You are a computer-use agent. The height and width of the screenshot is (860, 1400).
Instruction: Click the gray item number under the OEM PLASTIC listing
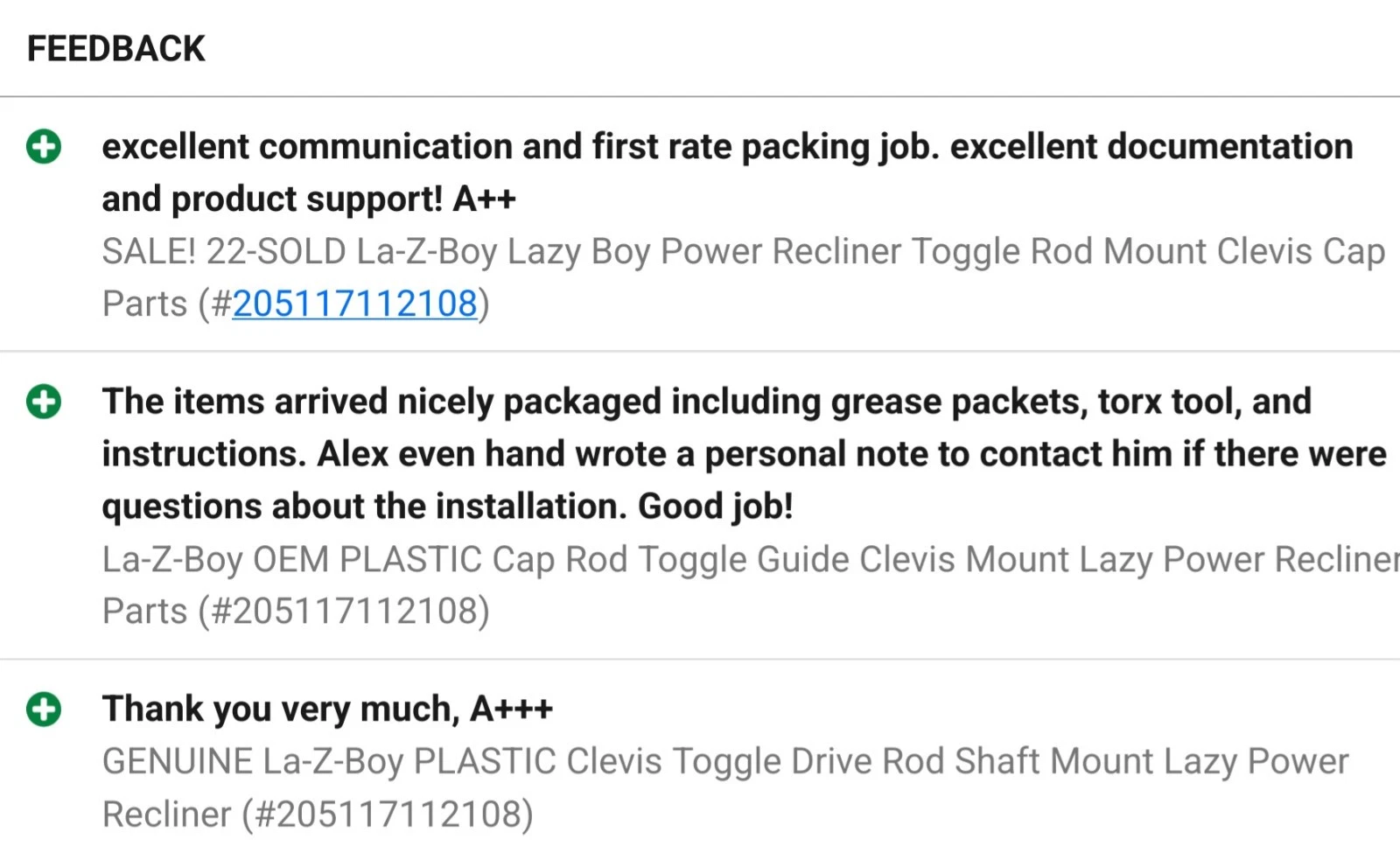(343, 612)
